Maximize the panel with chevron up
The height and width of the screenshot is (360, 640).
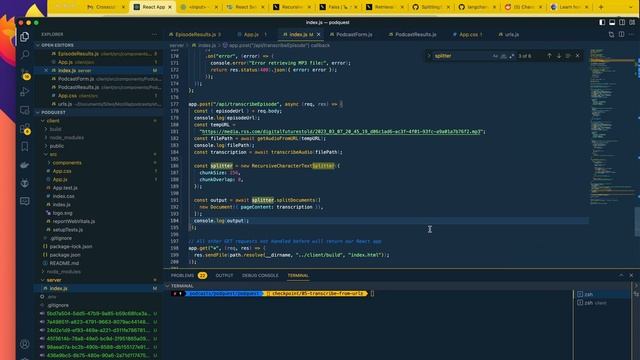(x=621, y=276)
